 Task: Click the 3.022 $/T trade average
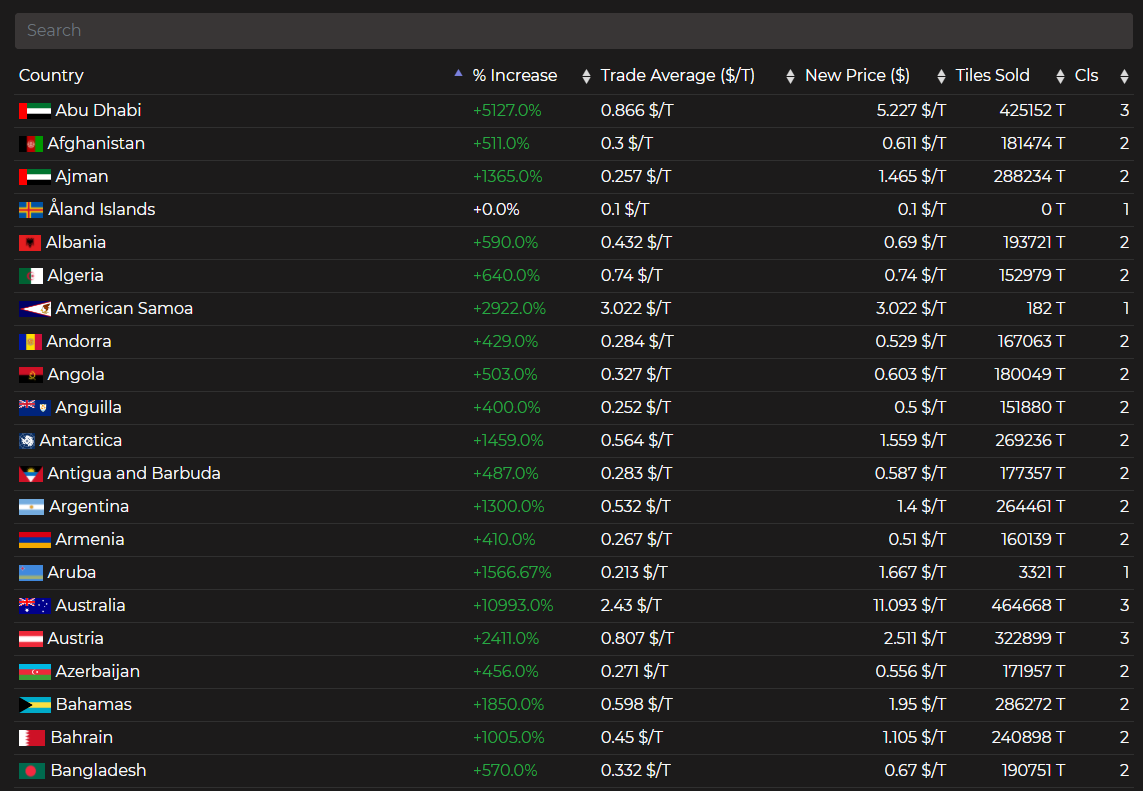click(635, 308)
